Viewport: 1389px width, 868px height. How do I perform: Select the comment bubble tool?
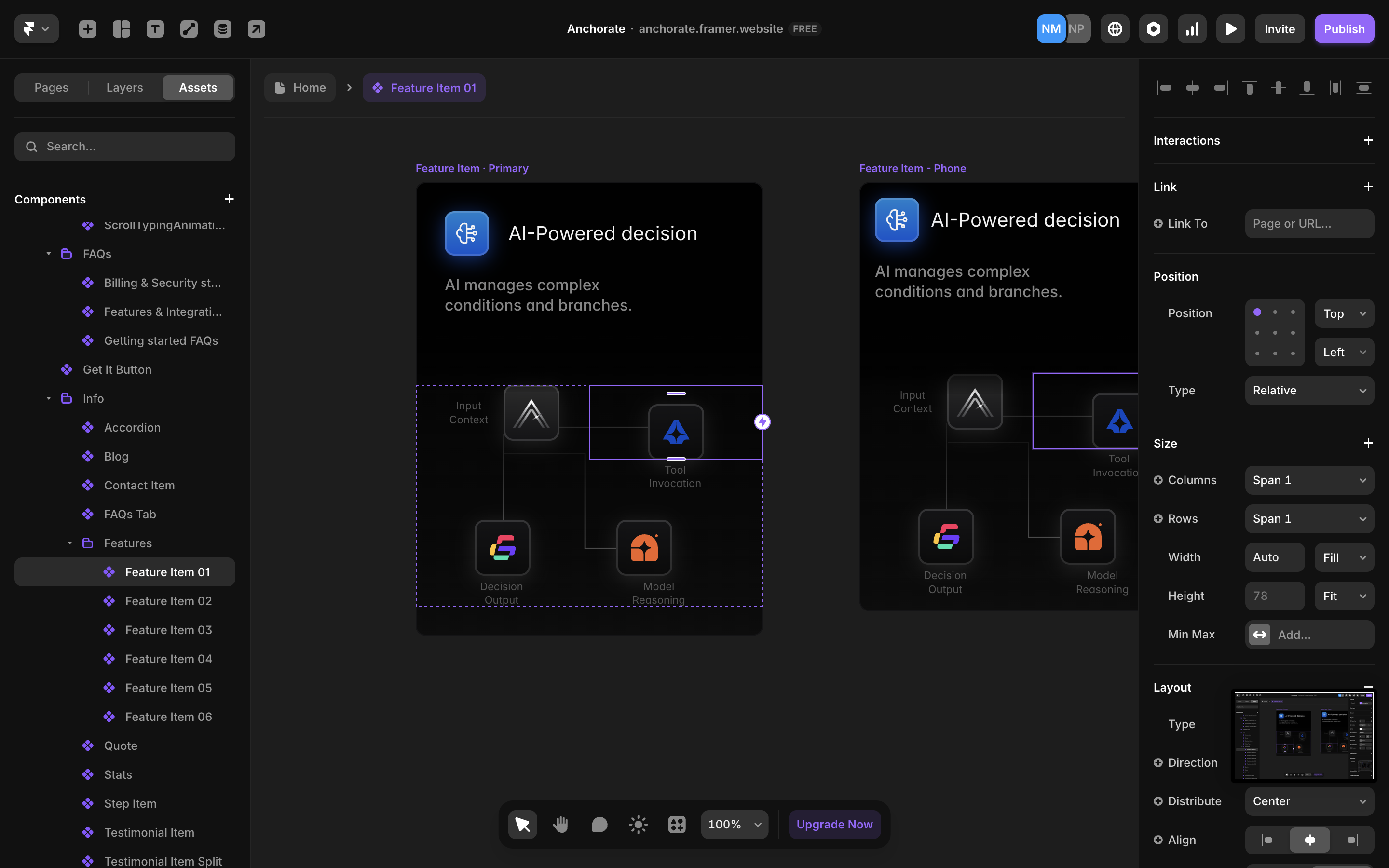click(599, 825)
